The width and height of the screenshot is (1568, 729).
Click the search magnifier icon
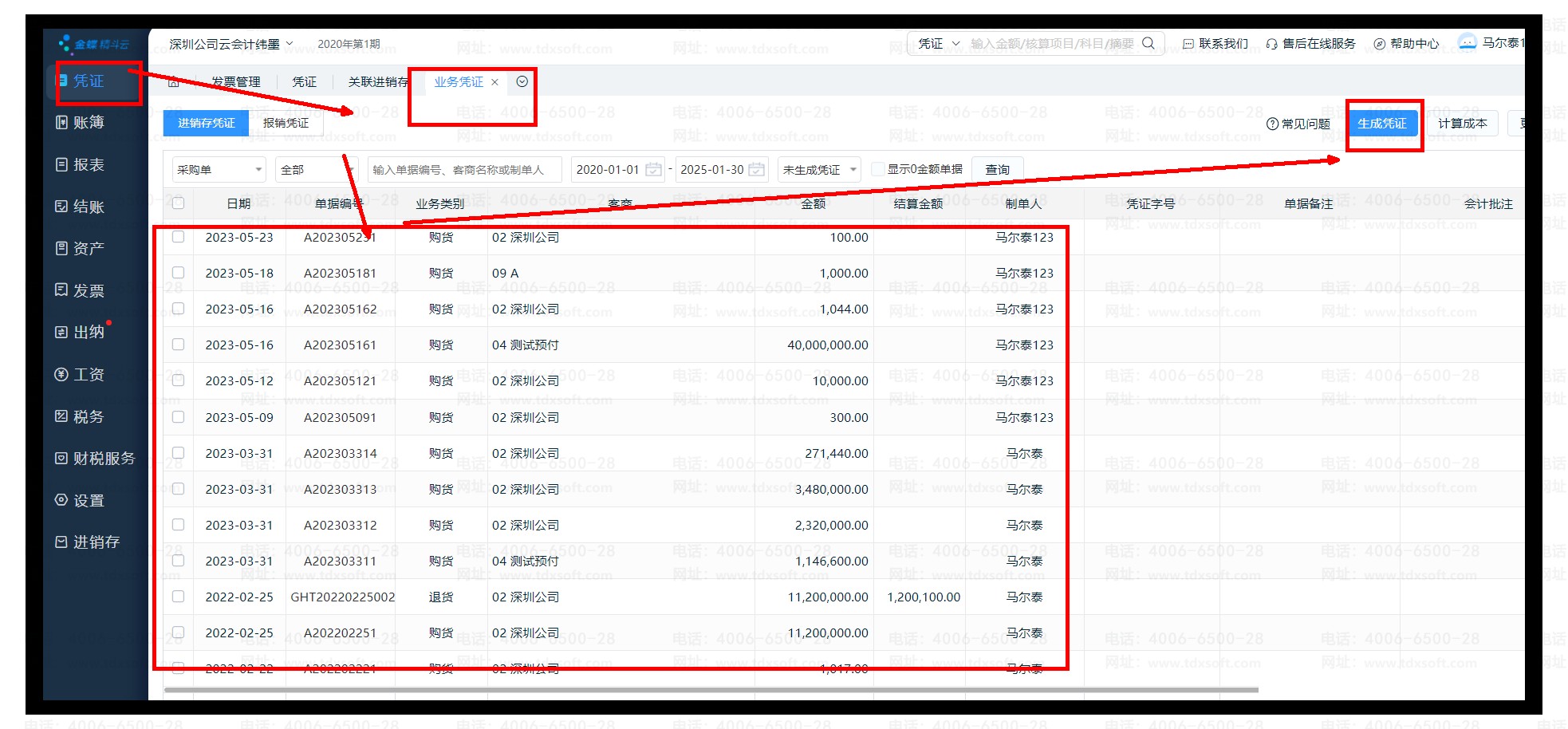(x=1148, y=43)
